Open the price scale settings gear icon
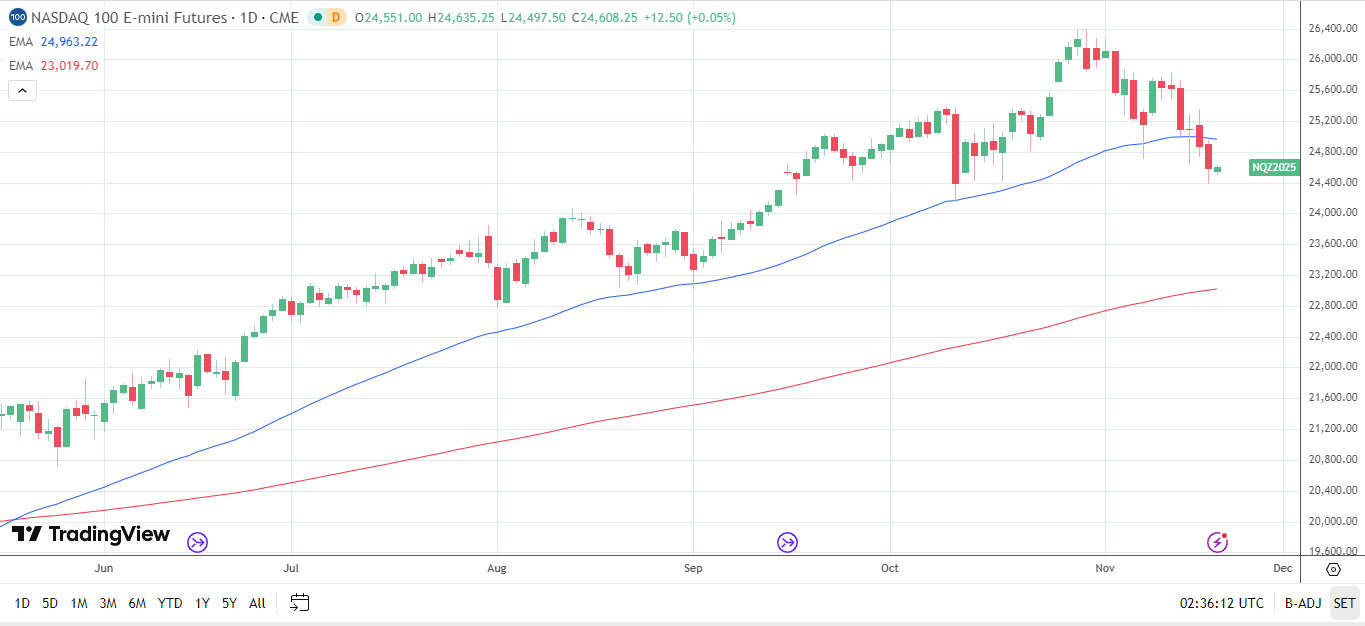Screen dimensions: 1365x626 [x=1333, y=569]
